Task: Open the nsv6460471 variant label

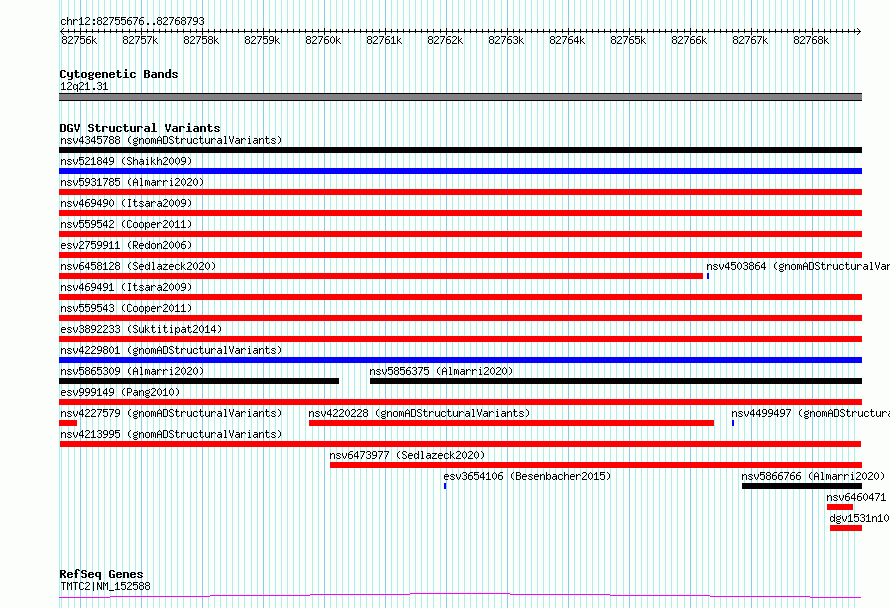Action: point(856,497)
